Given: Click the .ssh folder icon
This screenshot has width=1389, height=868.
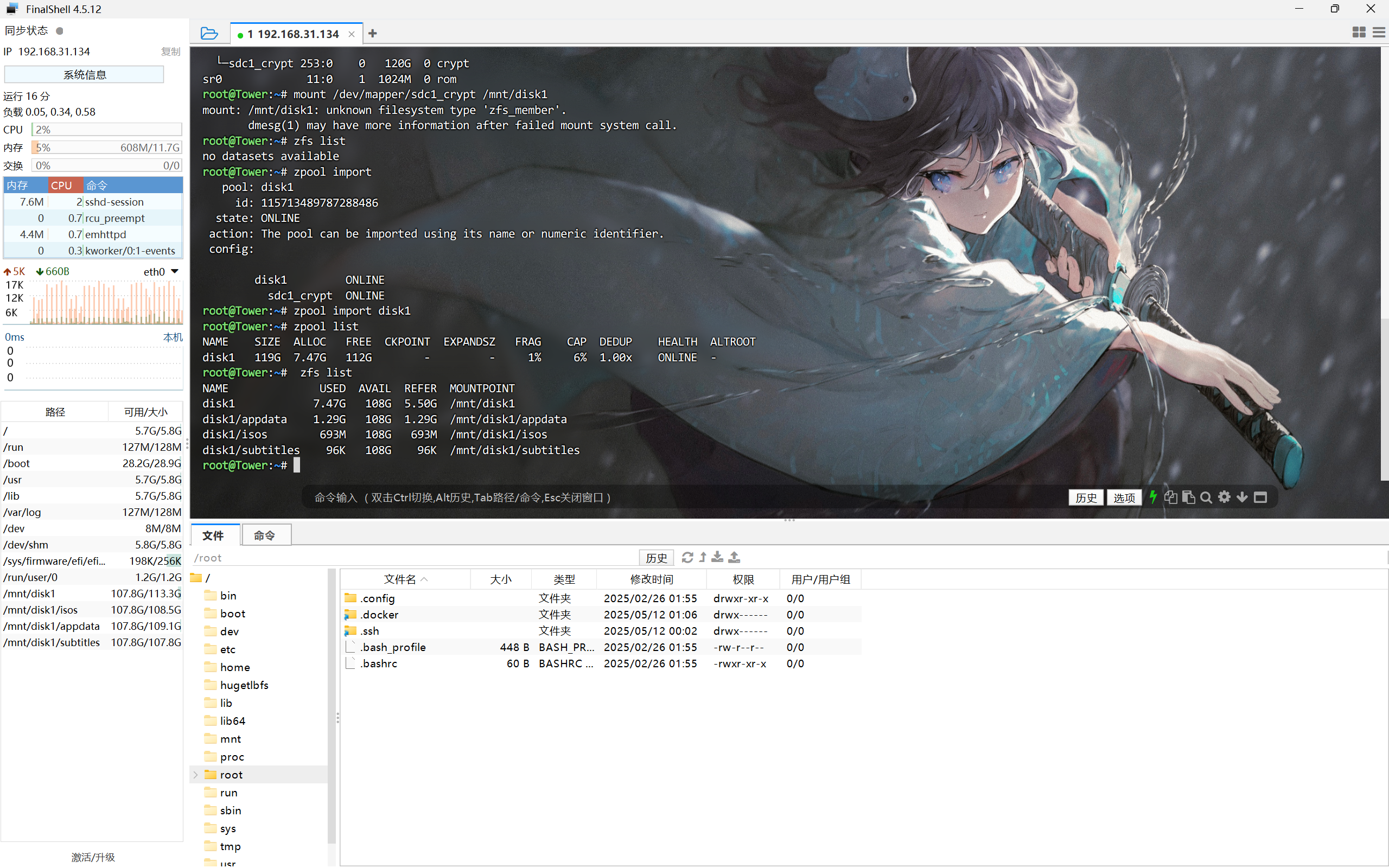Looking at the screenshot, I should tap(350, 630).
